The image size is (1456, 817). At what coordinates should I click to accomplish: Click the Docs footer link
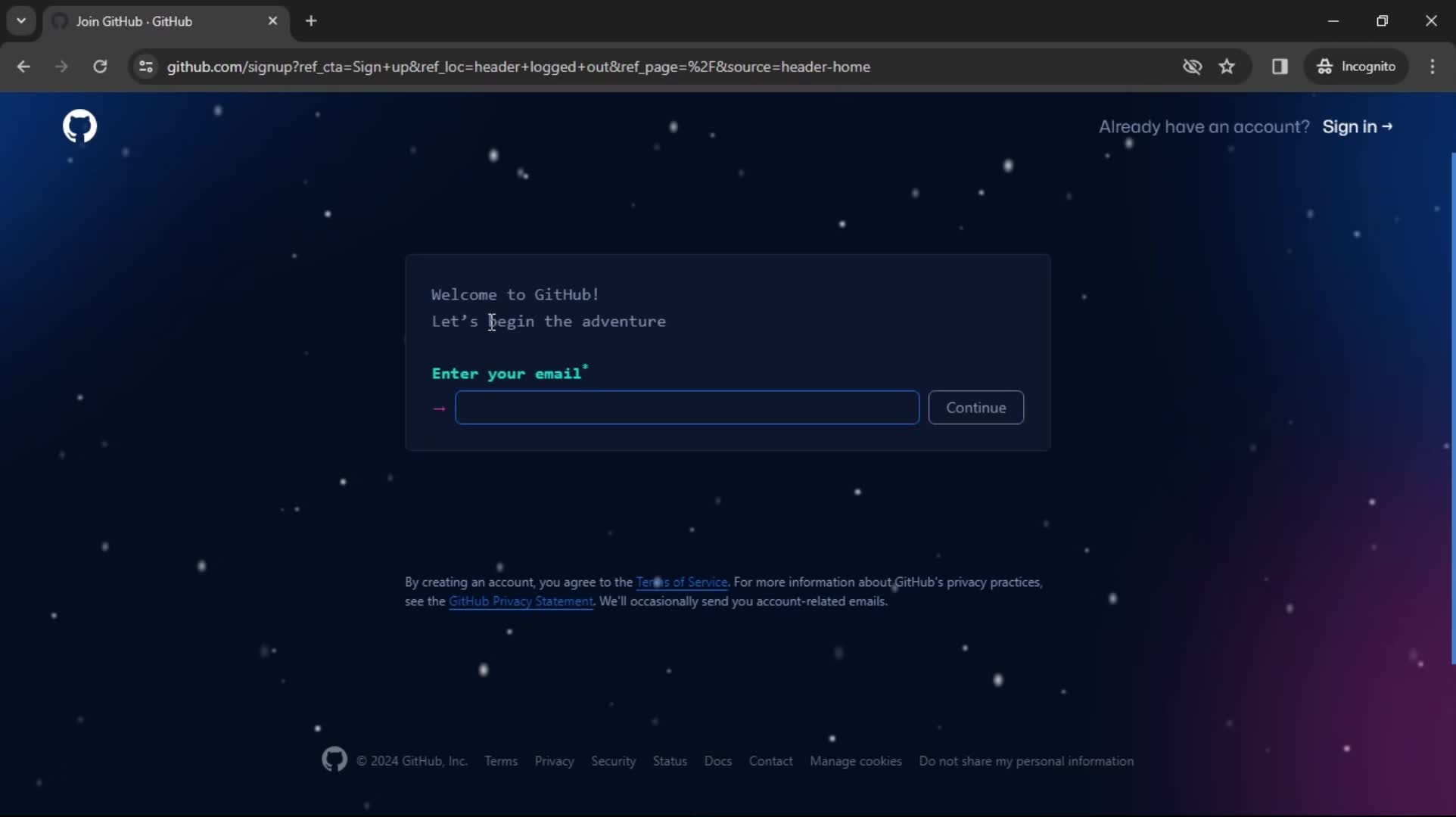coord(718,761)
